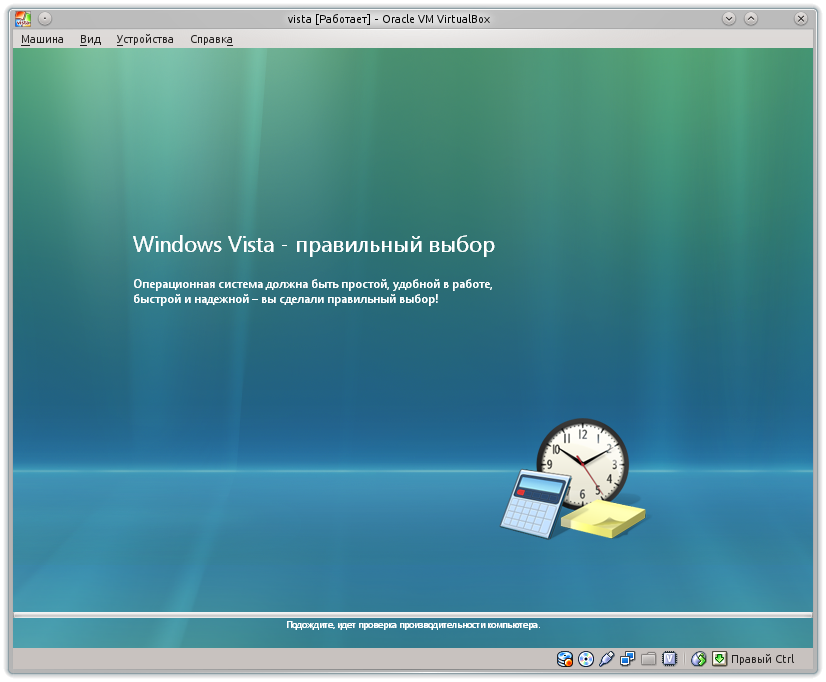Click the network adapters status indicator
This screenshot has height=682, width=826.
[627, 659]
